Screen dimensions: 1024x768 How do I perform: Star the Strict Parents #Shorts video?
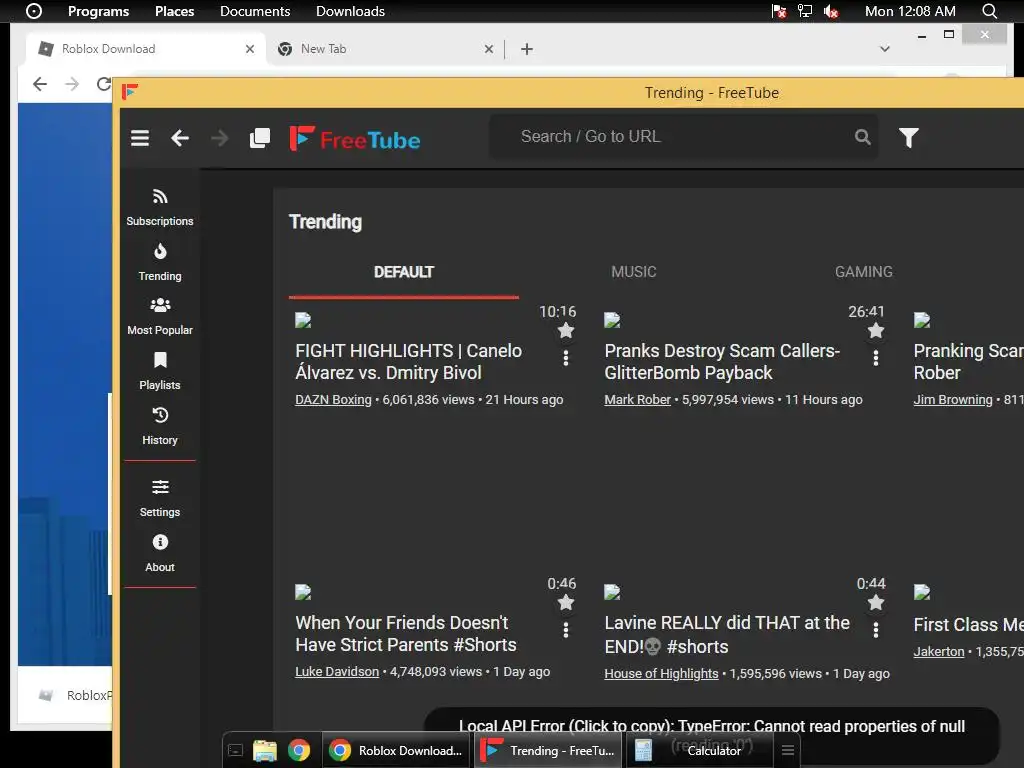pos(566,603)
